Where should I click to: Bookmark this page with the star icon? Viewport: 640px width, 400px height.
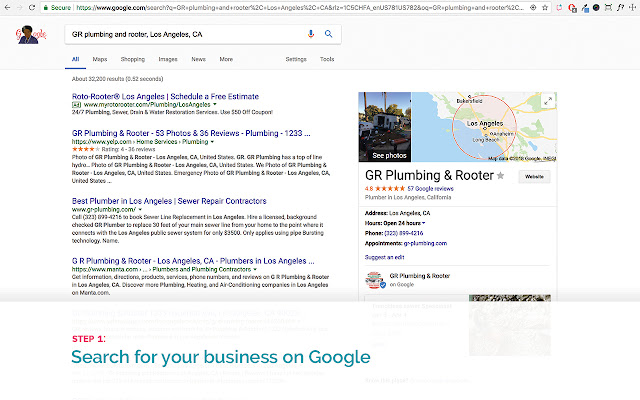(x=545, y=7)
